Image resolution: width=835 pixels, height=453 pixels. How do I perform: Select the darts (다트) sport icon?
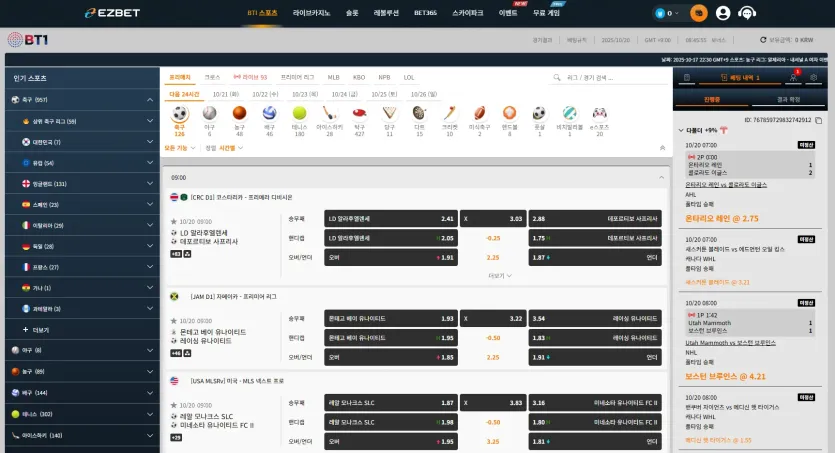pos(420,113)
